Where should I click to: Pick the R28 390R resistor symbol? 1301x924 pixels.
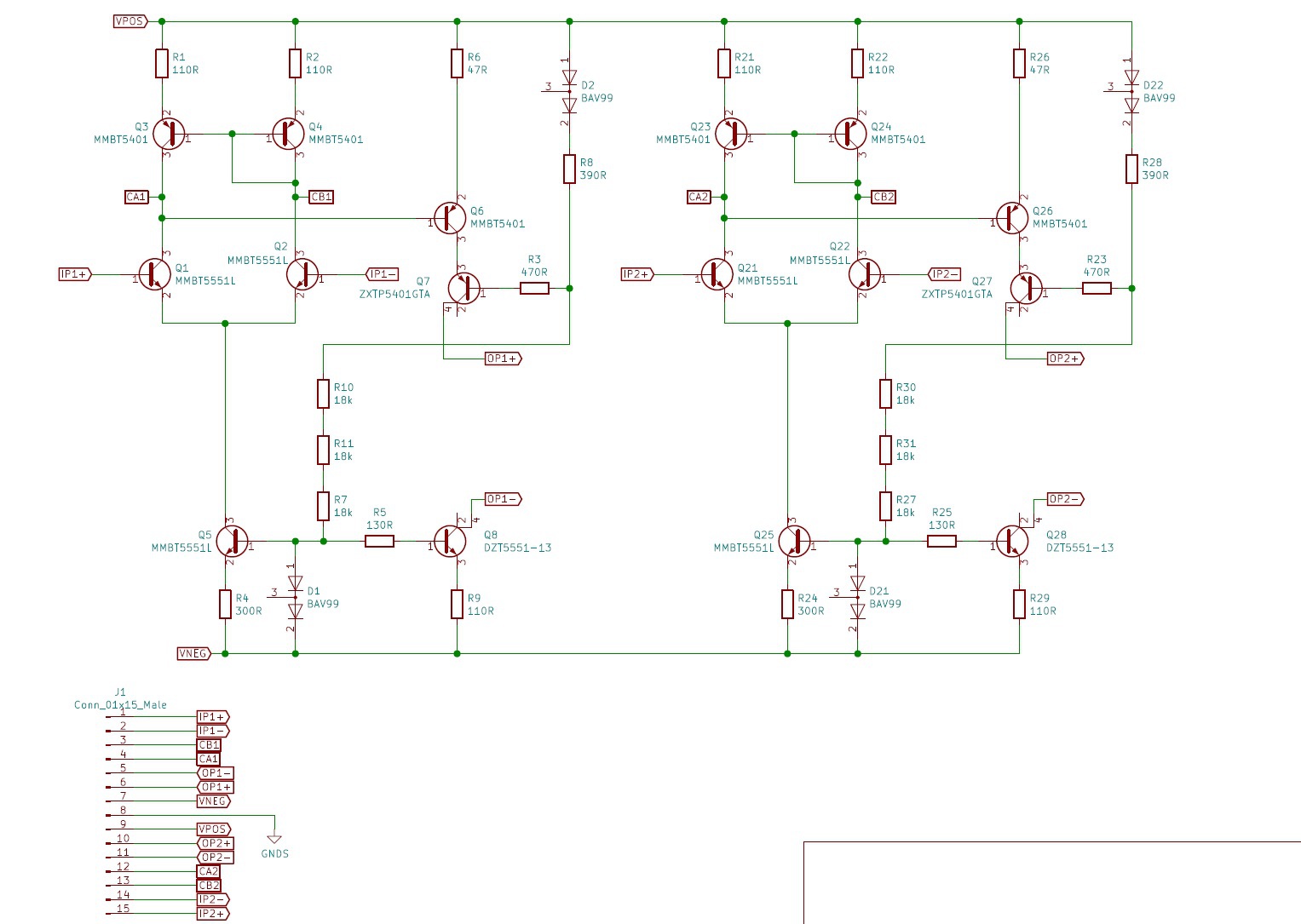[x=1132, y=169]
